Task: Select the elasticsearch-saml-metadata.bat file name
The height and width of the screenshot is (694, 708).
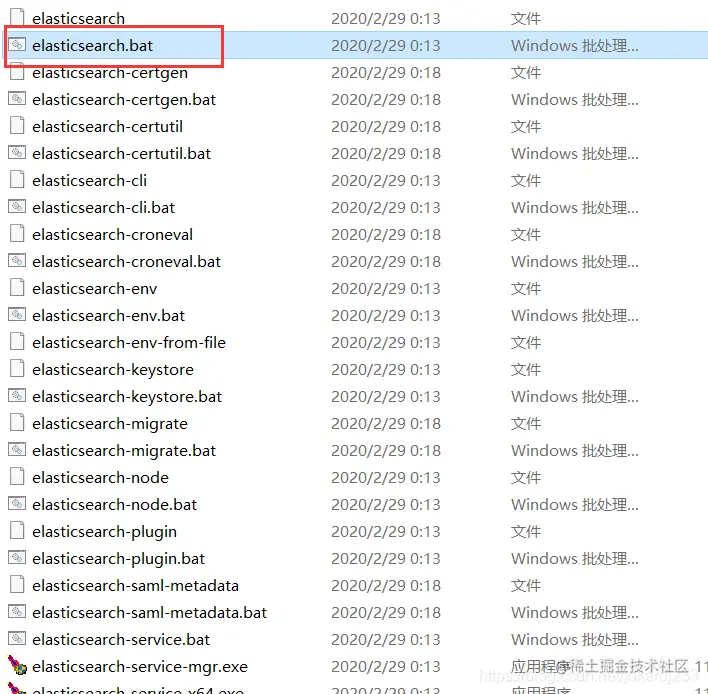Action: pos(149,613)
